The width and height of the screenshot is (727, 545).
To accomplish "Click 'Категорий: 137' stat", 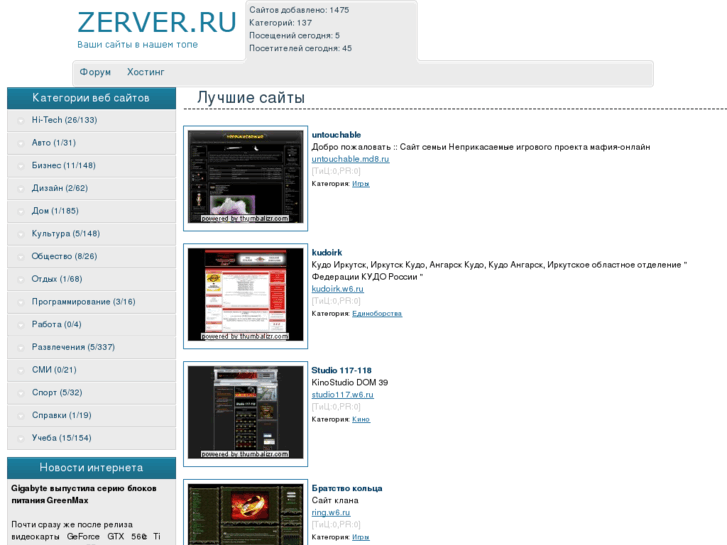I will pyautogui.click(x=281, y=23).
